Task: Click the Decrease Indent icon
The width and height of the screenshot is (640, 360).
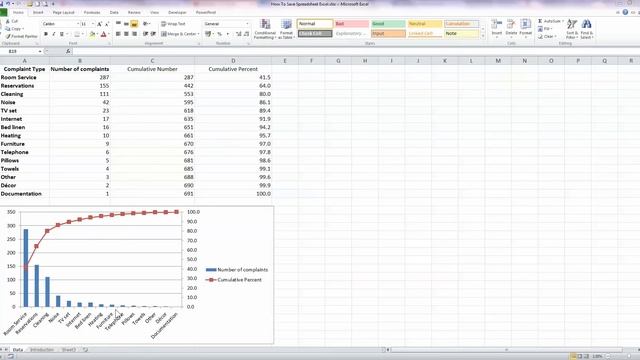Action: 145,34
